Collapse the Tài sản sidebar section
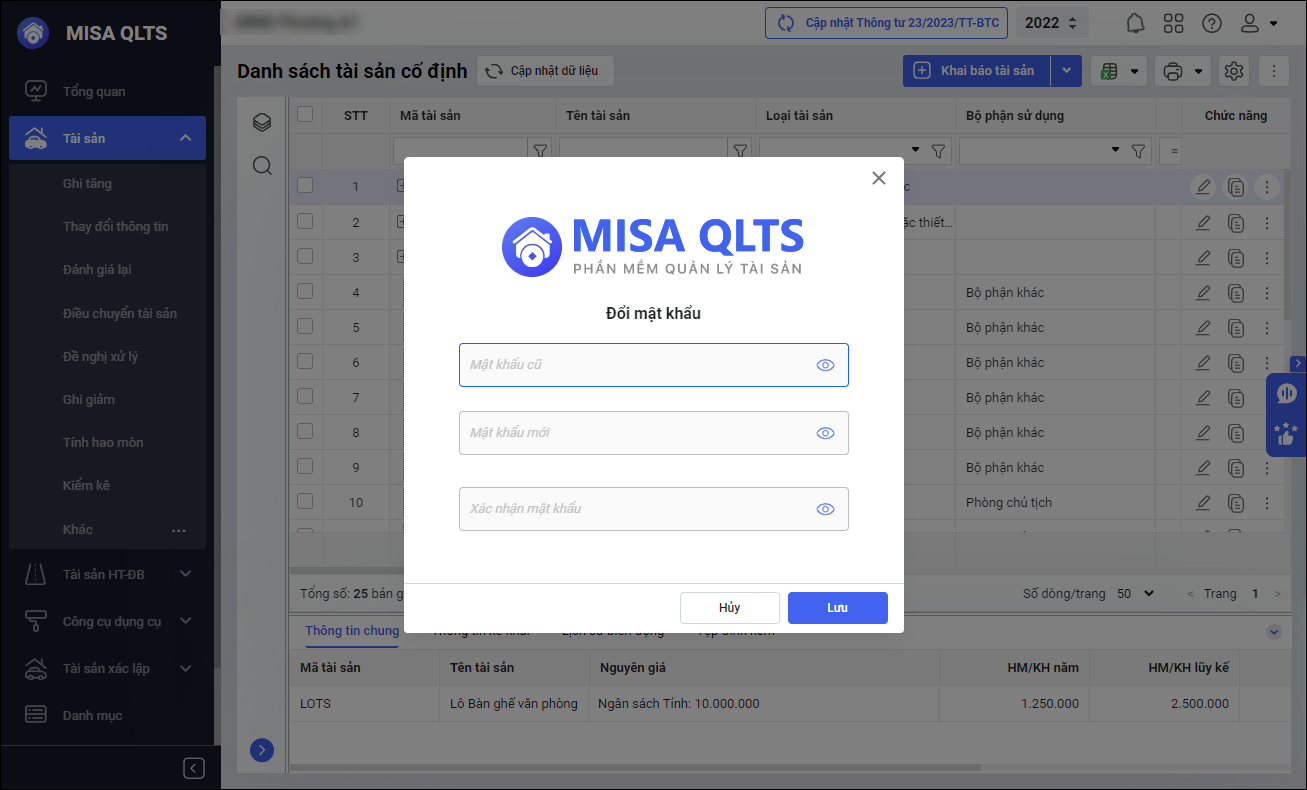This screenshot has height=790, width=1307. coord(186,138)
